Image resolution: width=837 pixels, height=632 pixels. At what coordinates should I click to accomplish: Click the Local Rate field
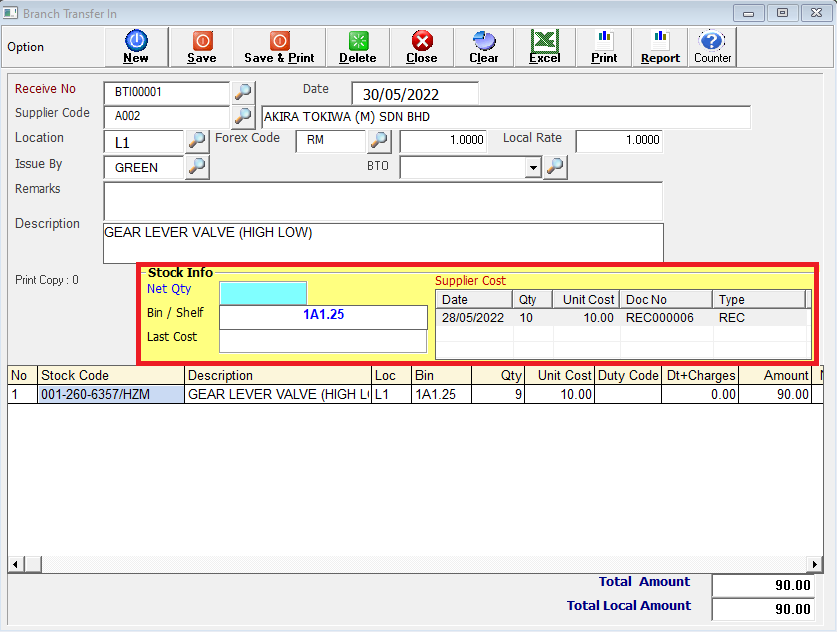619,141
